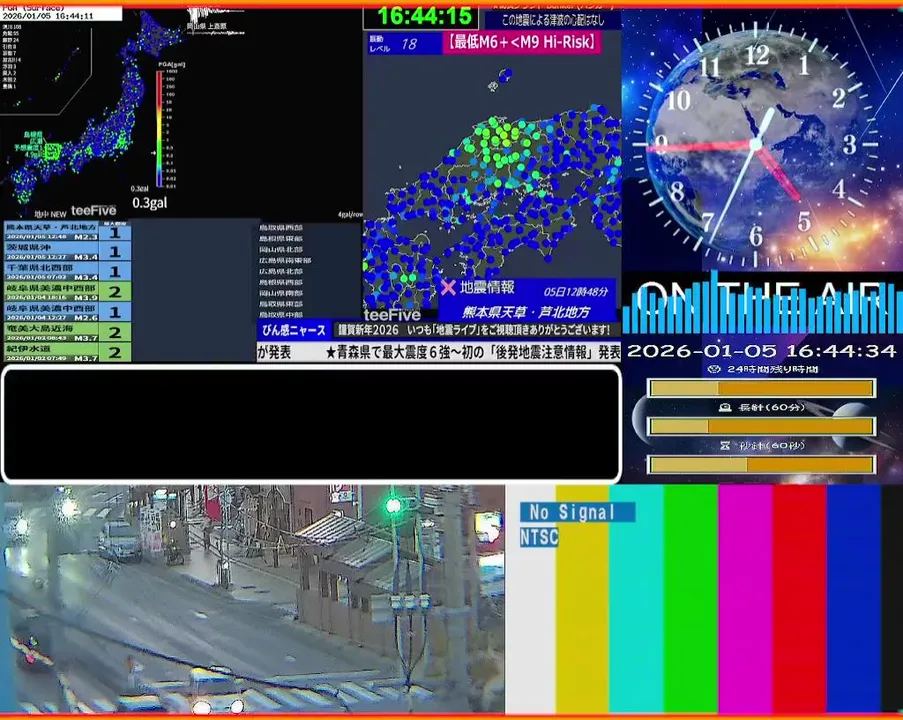Click the 0.3gal reading under the Japan map
The width and height of the screenshot is (903, 720).
point(150,203)
